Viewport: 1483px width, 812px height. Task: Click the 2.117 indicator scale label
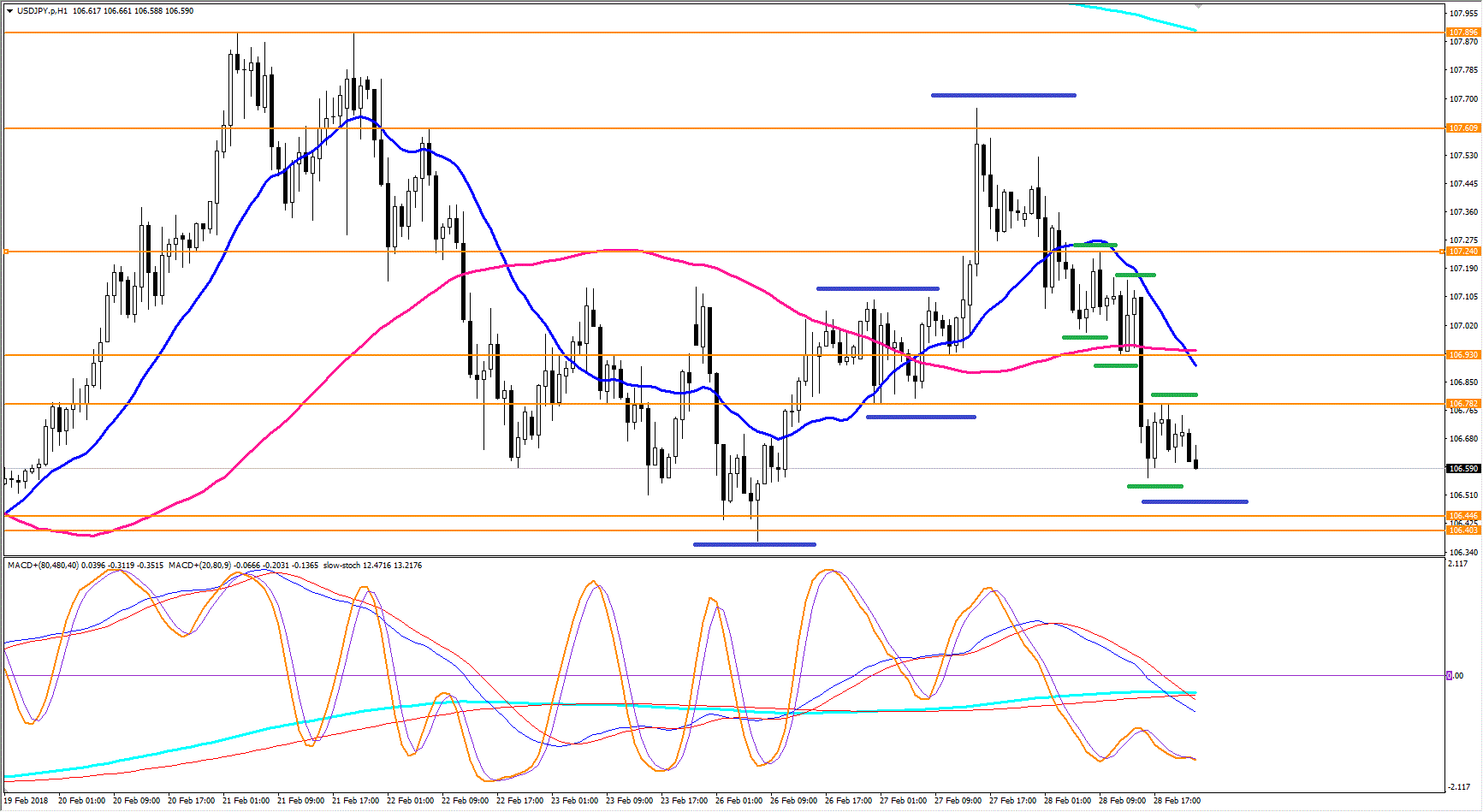coord(1457,563)
